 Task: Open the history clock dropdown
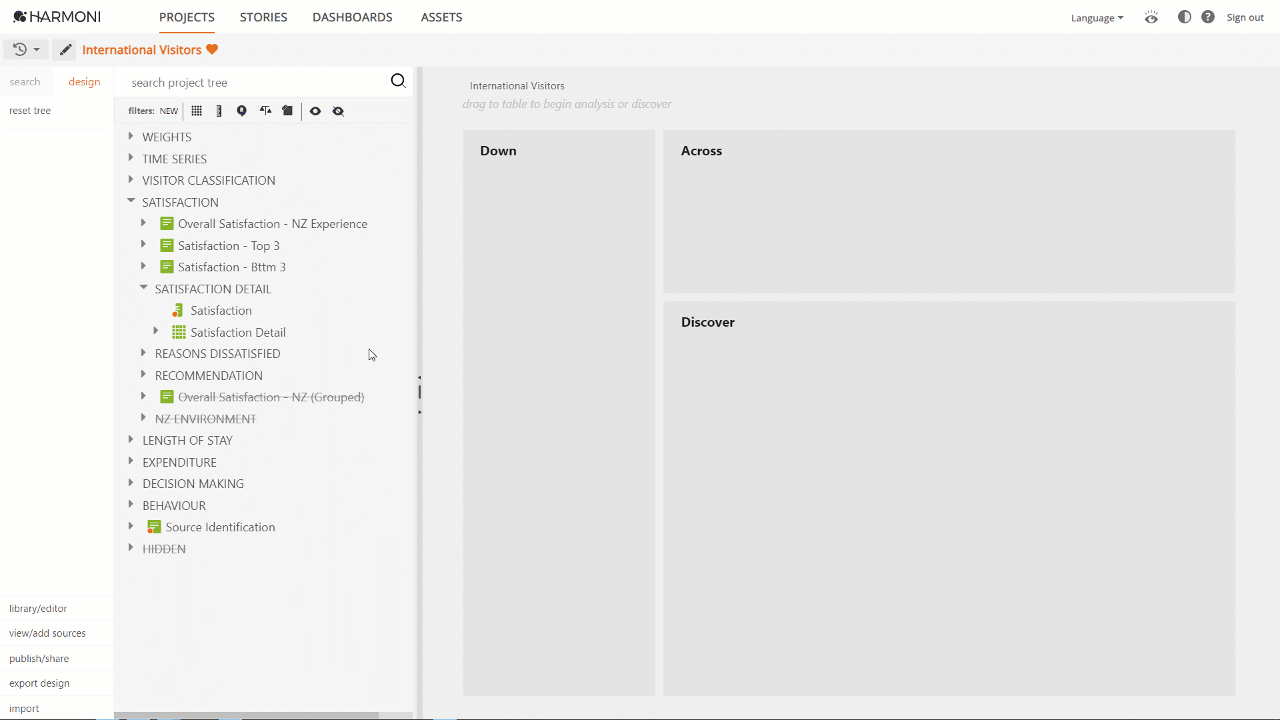point(26,49)
